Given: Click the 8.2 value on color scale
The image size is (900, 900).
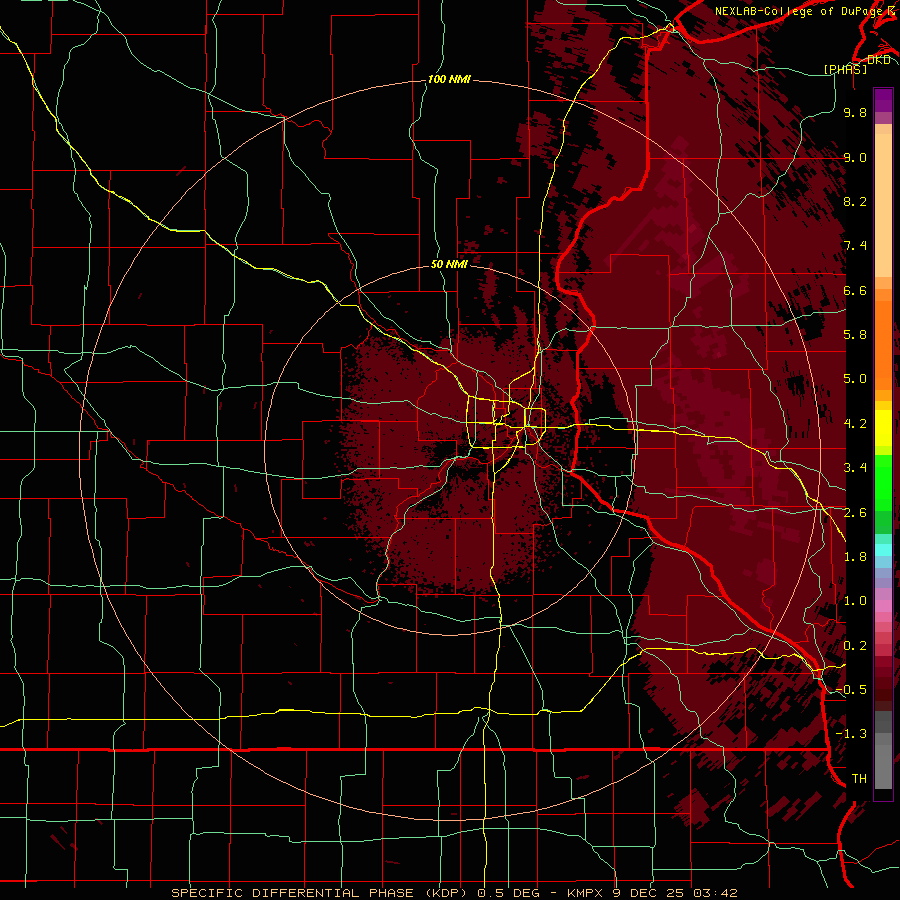Looking at the screenshot, I should click(x=855, y=201).
